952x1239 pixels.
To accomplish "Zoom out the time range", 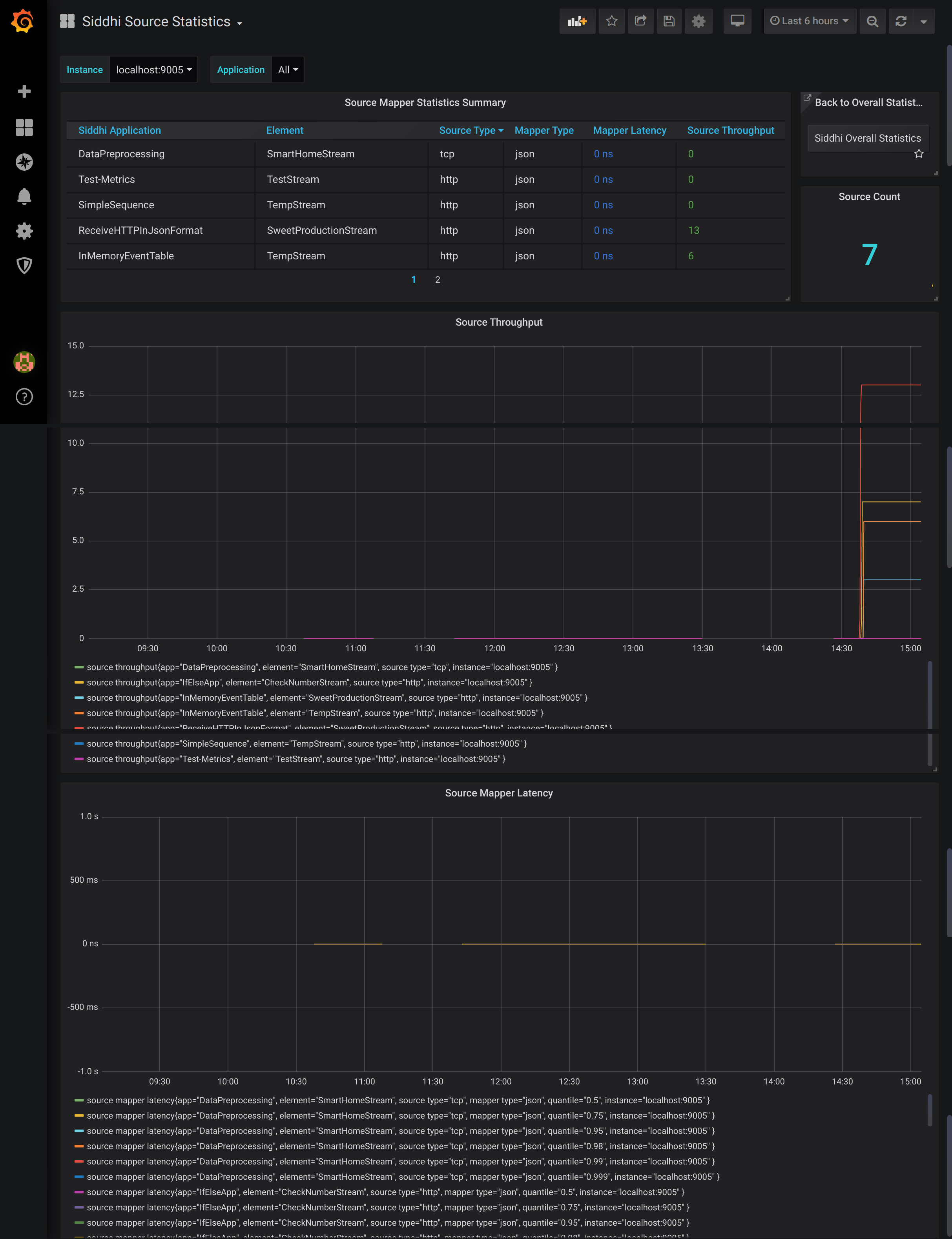I will click(872, 22).
